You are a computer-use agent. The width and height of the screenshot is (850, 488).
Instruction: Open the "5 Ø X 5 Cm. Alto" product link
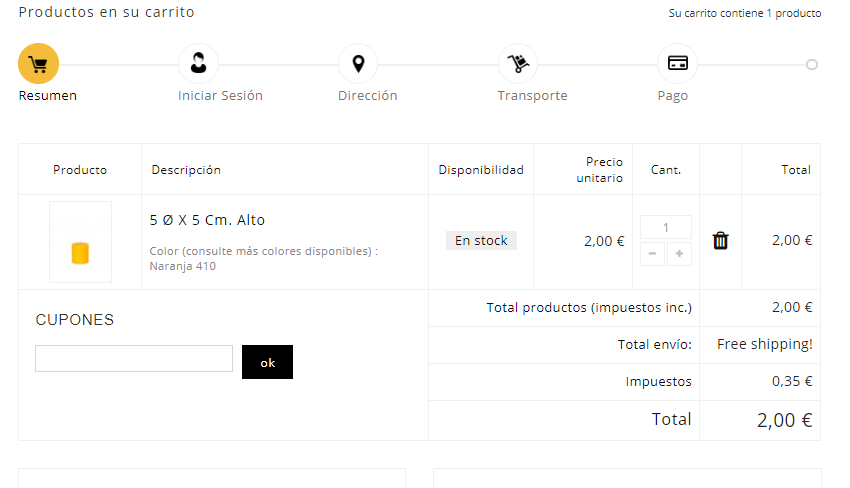207,220
